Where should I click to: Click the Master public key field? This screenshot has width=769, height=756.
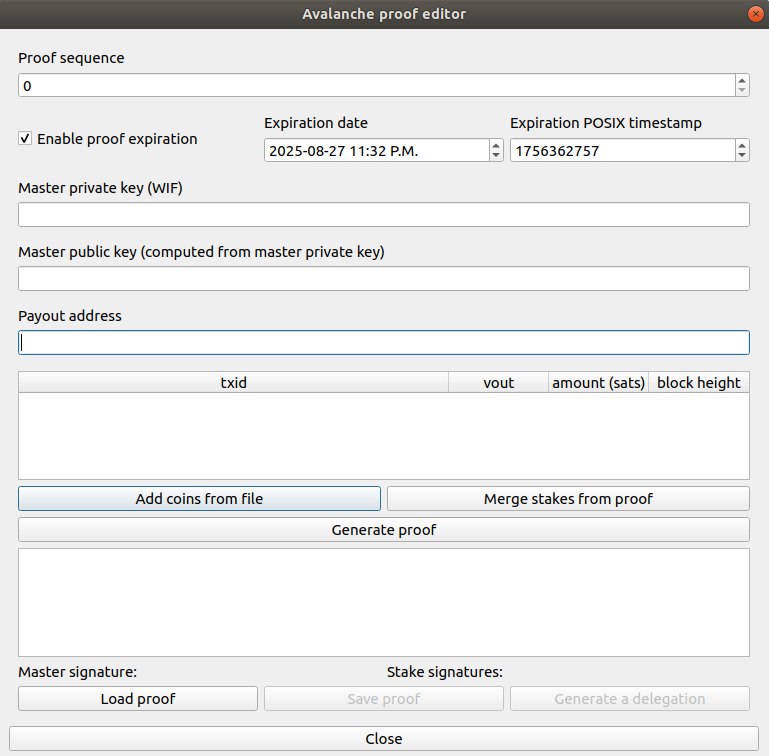(383, 278)
